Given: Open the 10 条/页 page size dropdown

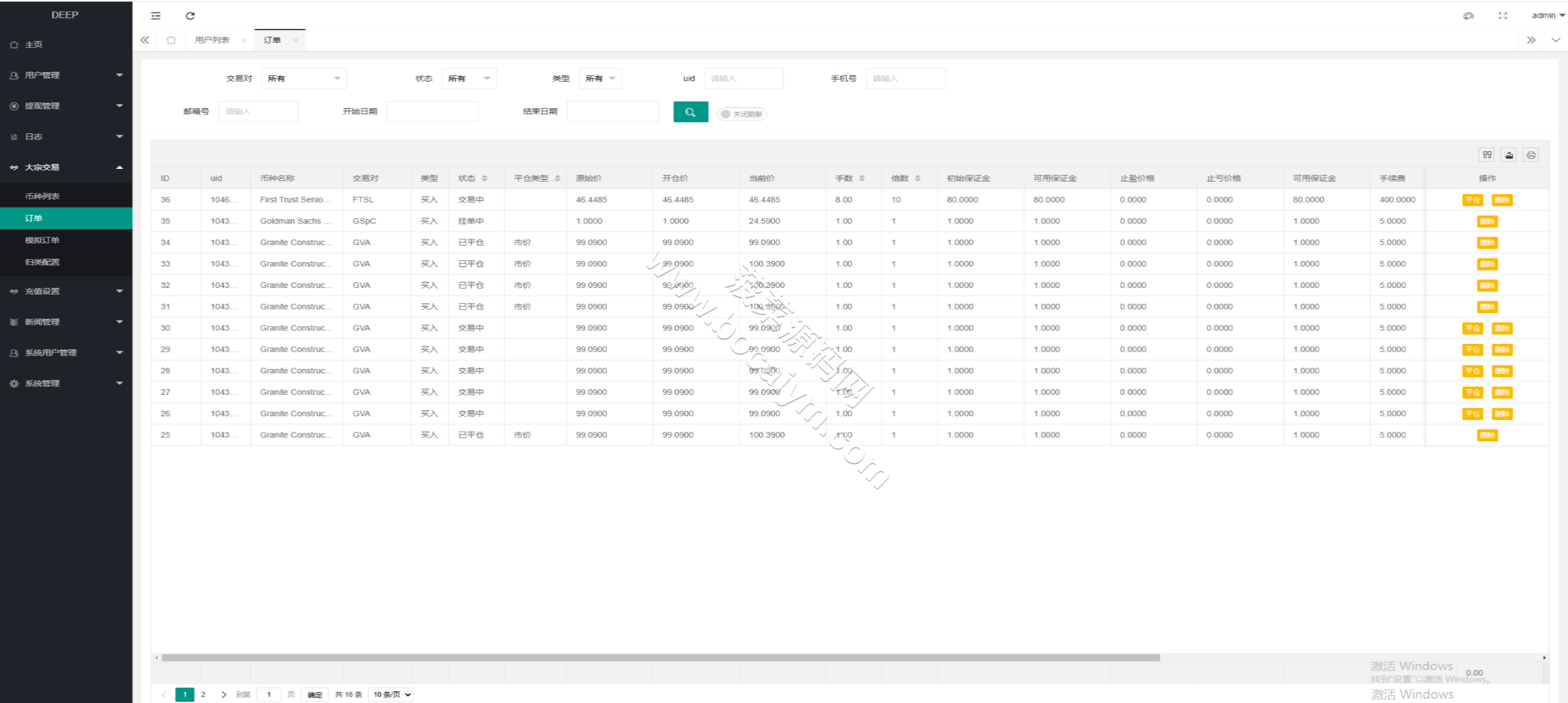Looking at the screenshot, I should (x=391, y=694).
